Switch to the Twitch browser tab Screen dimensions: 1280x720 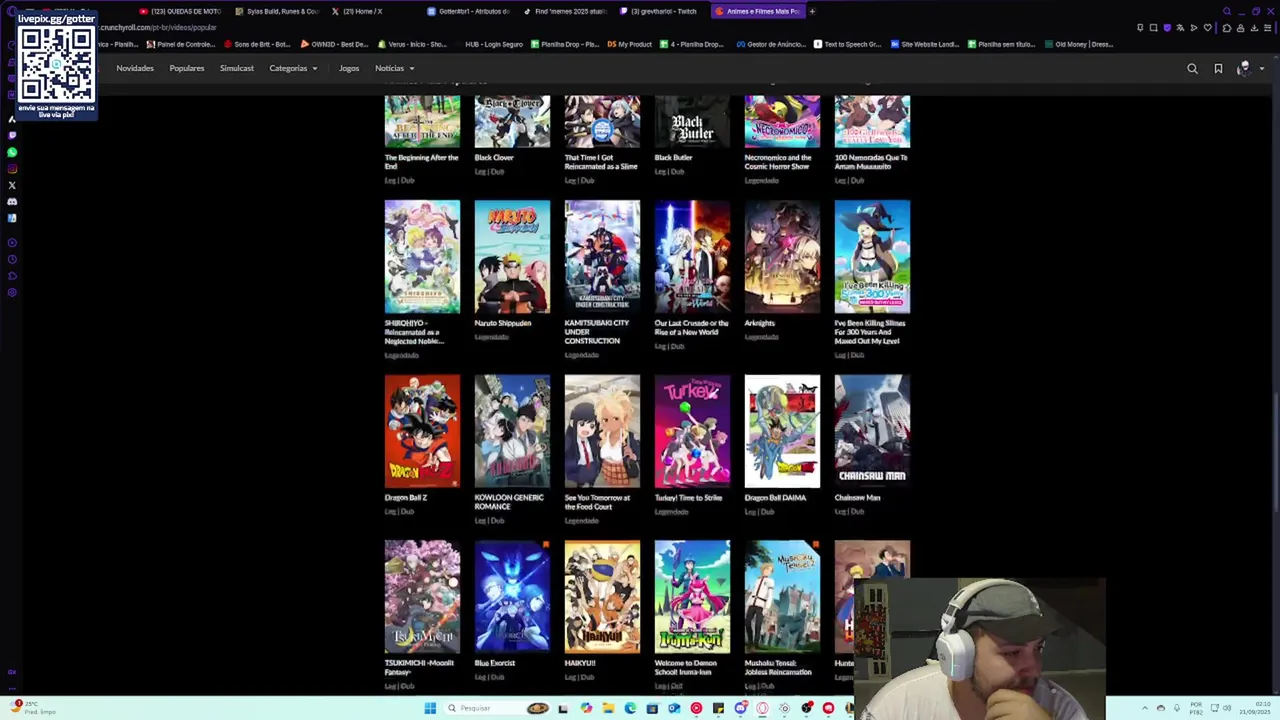[x=660, y=11]
